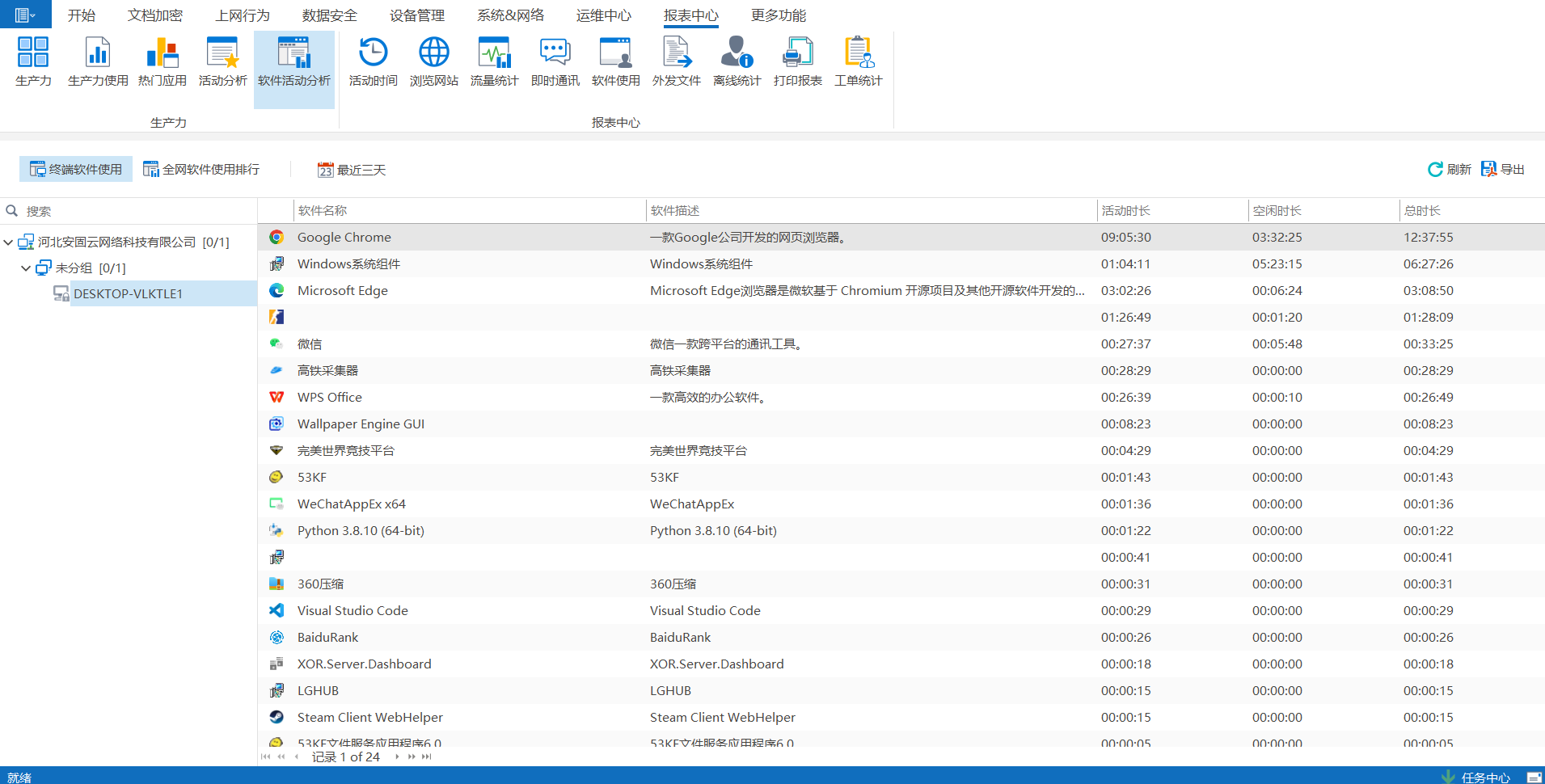The width and height of the screenshot is (1545, 784).
Task: Open the 最近三天 date range selector
Action: click(352, 170)
